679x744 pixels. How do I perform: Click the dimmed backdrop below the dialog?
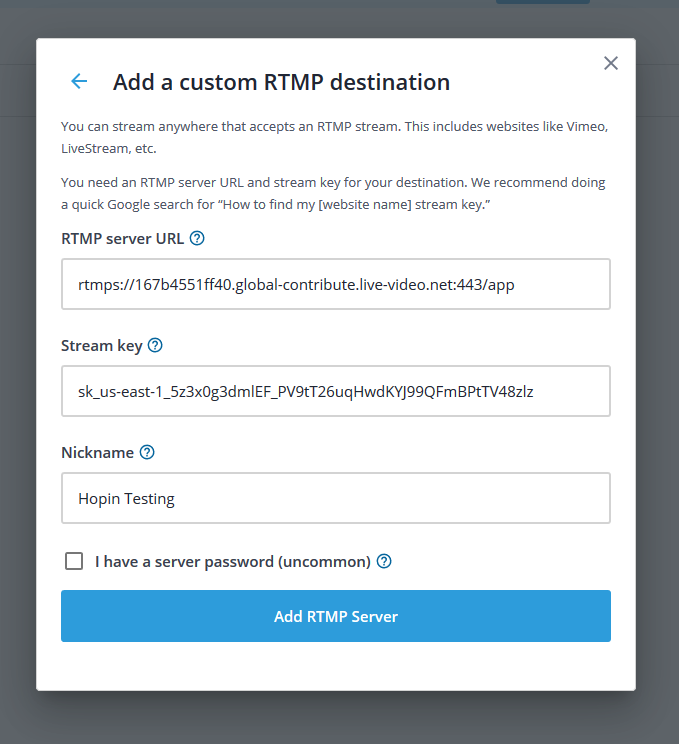[339, 717]
